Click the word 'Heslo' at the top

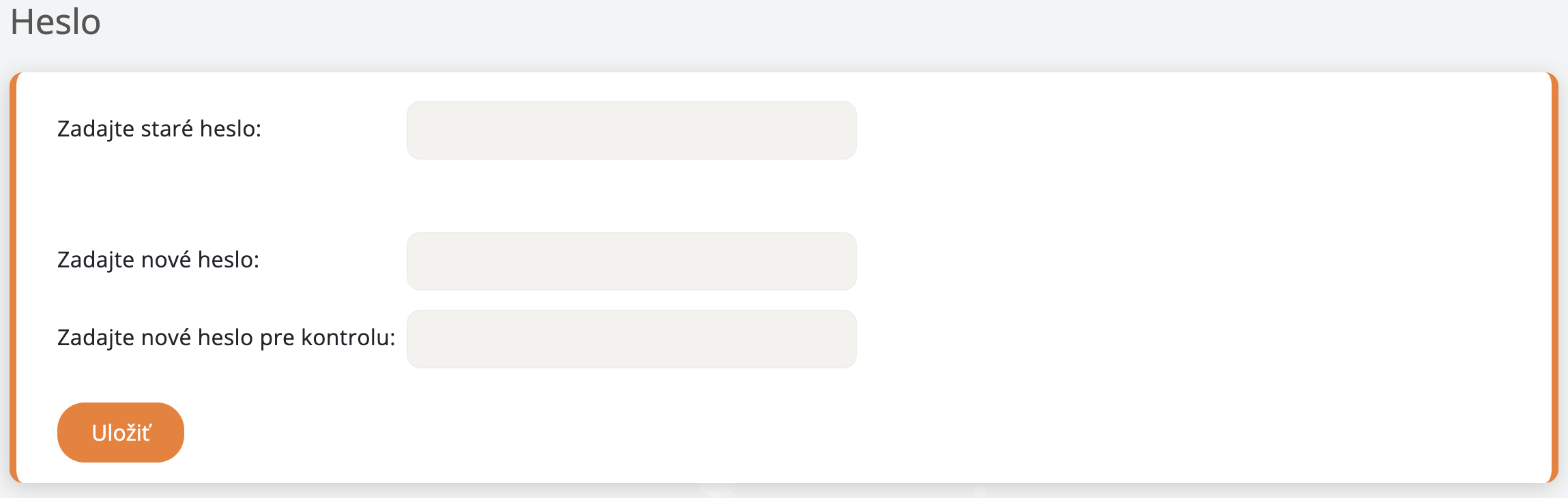(56, 22)
